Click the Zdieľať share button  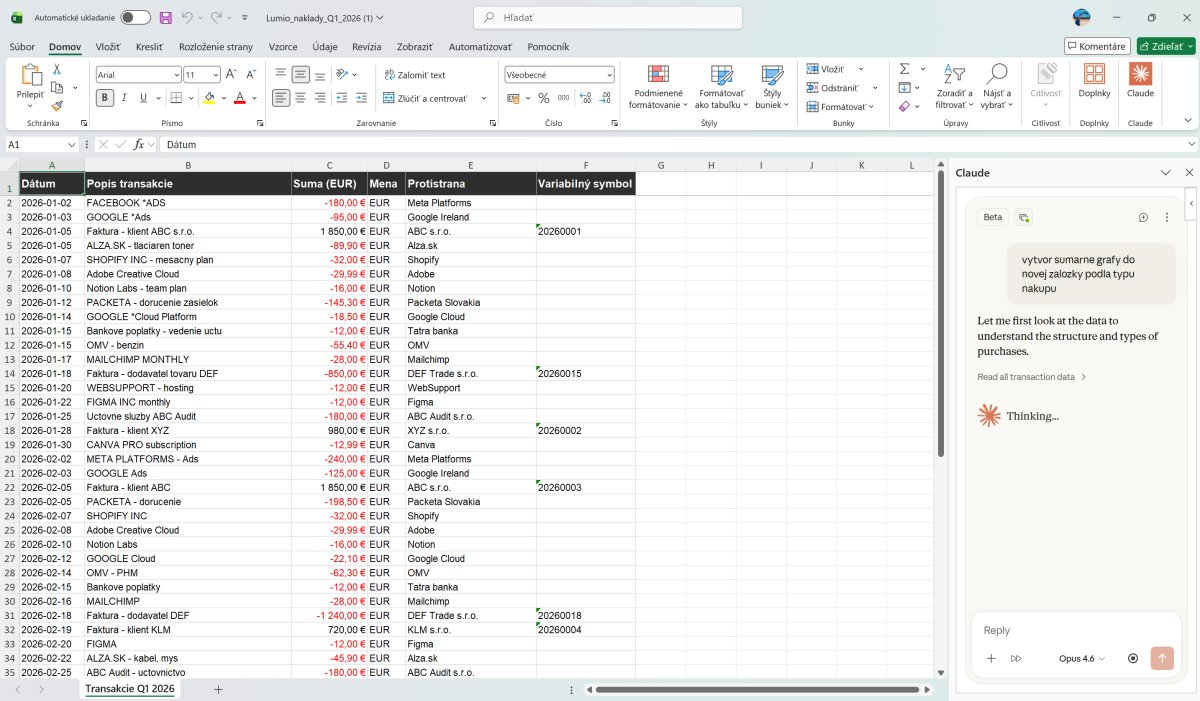point(1165,46)
